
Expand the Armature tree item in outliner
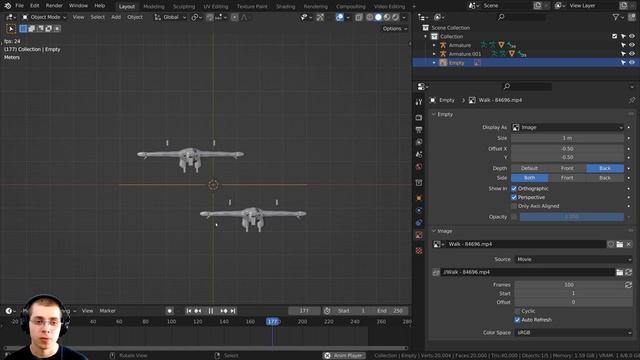[434, 45]
